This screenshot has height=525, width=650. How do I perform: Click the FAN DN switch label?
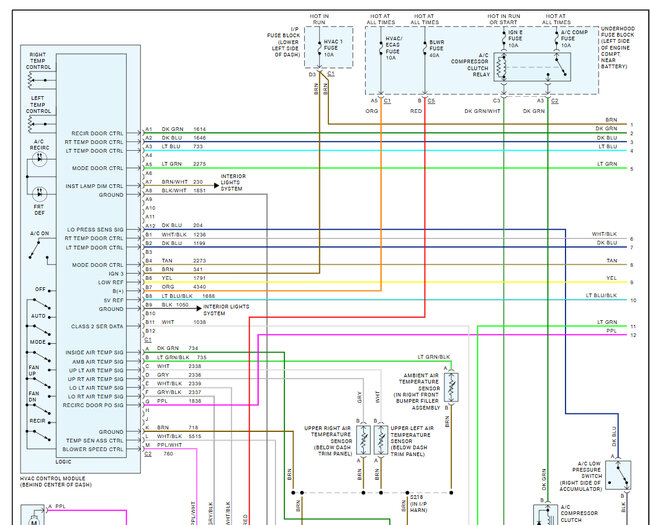coord(34,396)
